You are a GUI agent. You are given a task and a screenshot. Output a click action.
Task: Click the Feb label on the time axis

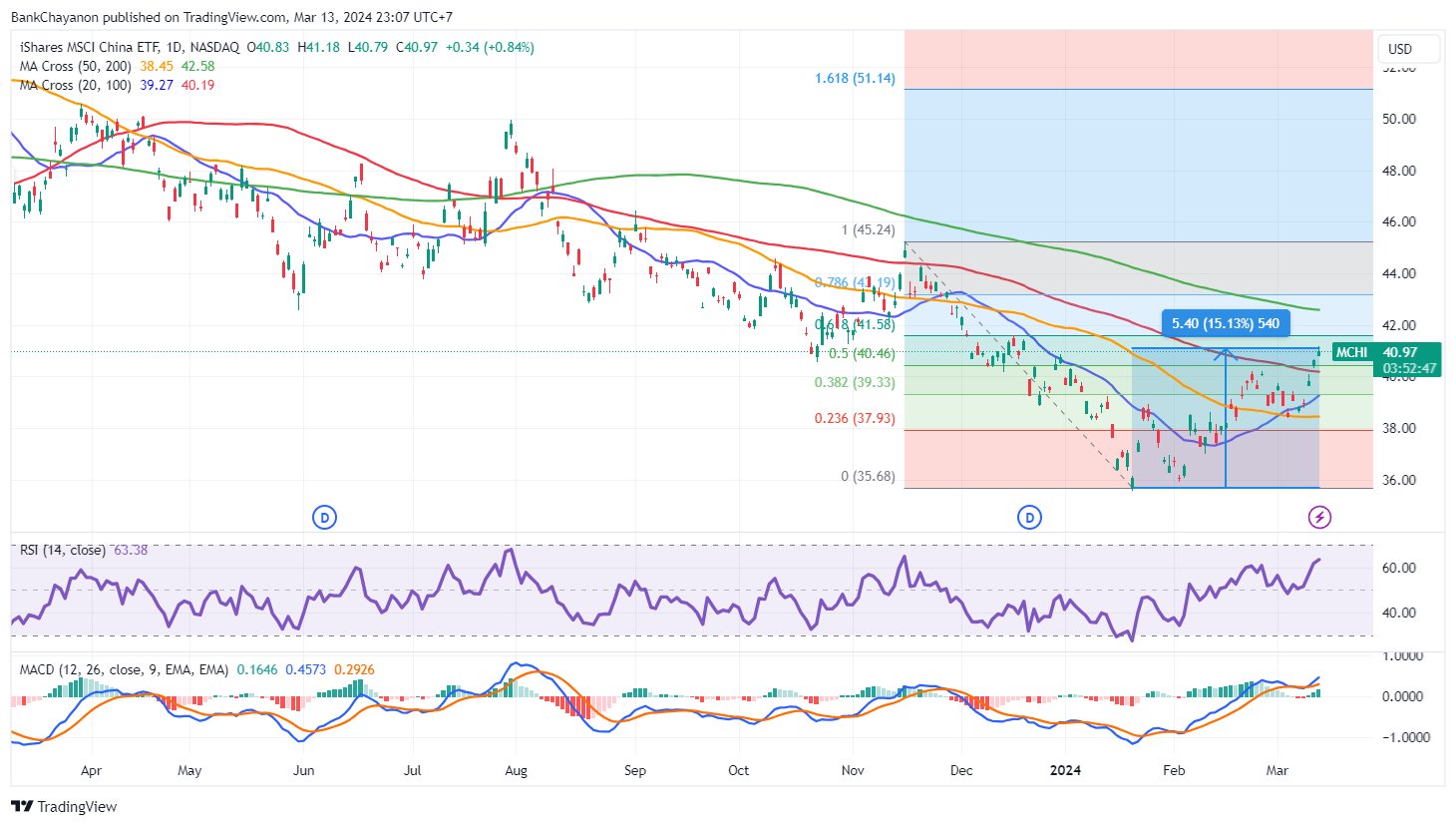tap(1175, 770)
